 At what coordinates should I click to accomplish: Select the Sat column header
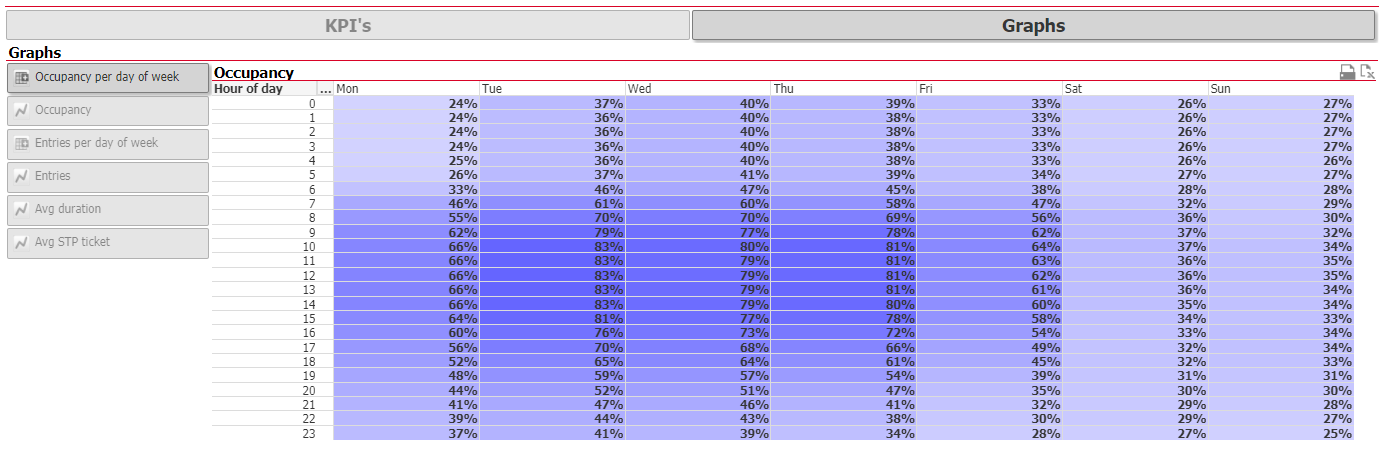click(x=1135, y=89)
